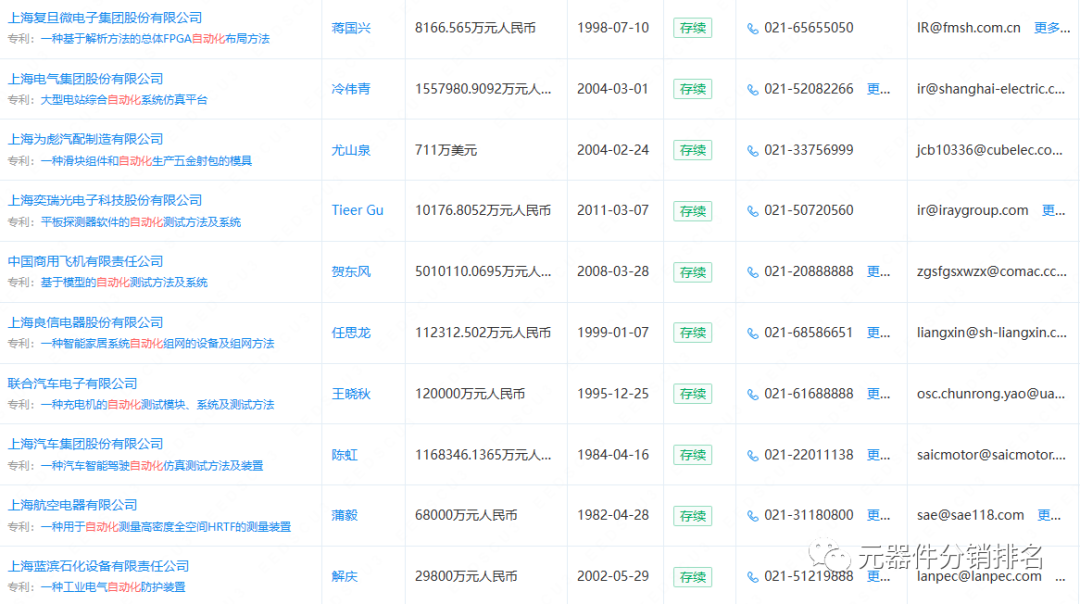The height and width of the screenshot is (604, 1080).
Task: Select founding date 2011-03-07
Action: [613, 210]
